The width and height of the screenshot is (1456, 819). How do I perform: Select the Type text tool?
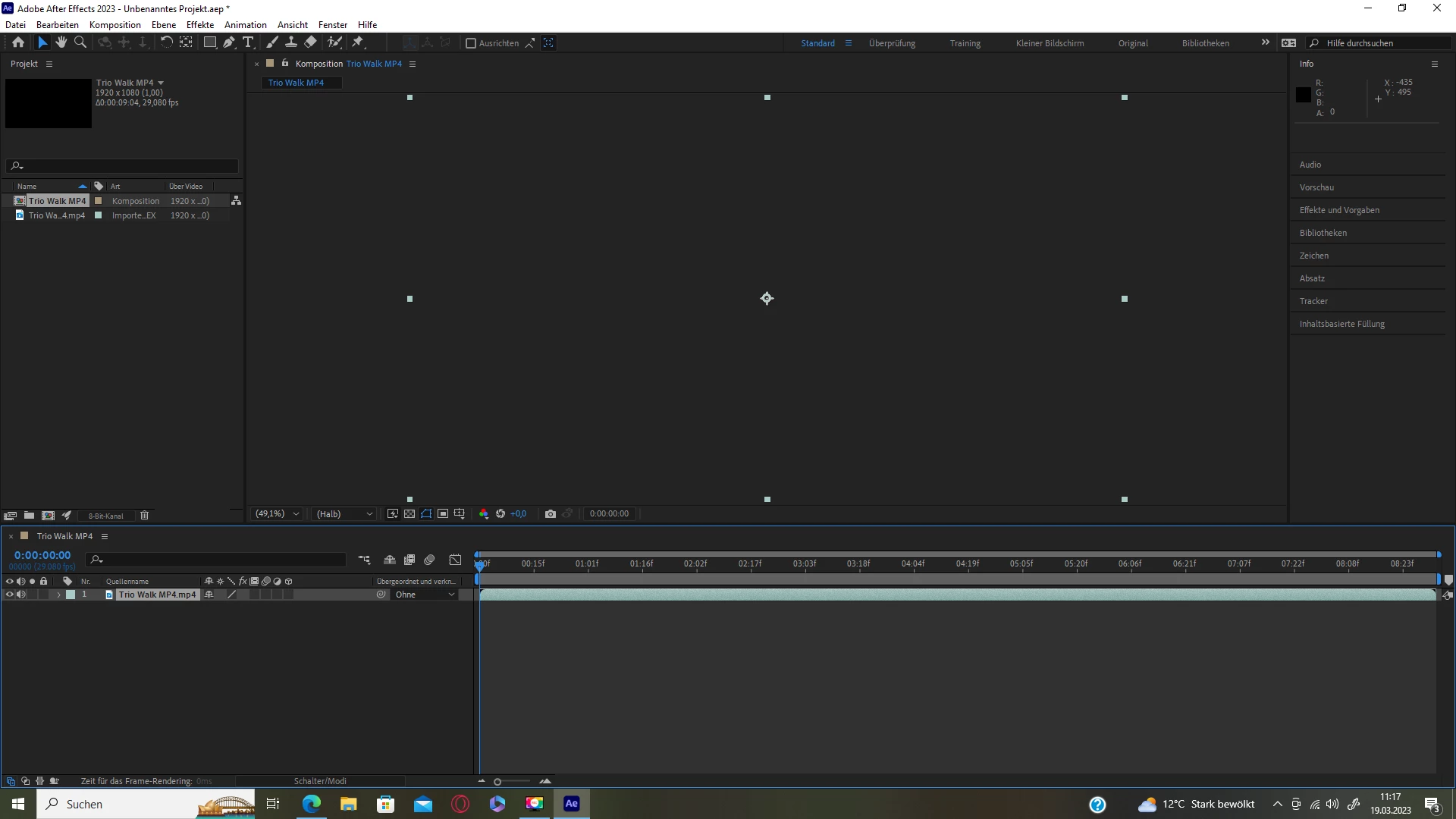[248, 42]
